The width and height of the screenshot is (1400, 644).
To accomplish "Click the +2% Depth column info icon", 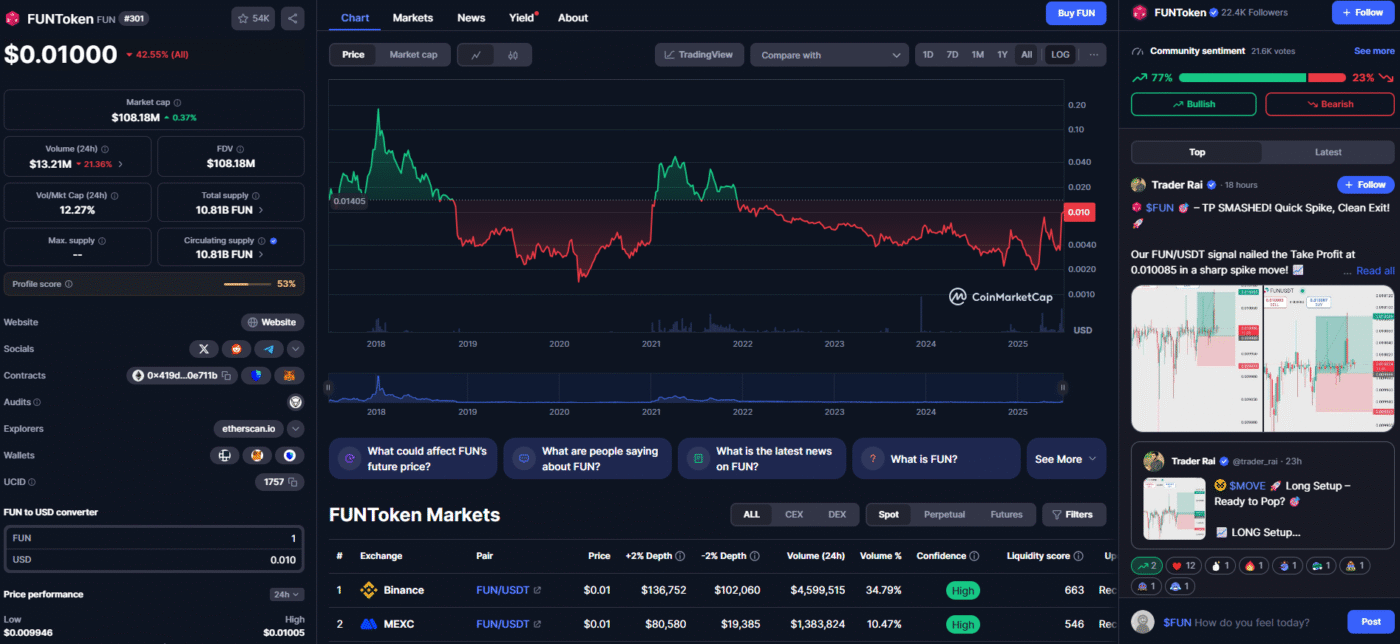I will coord(680,556).
